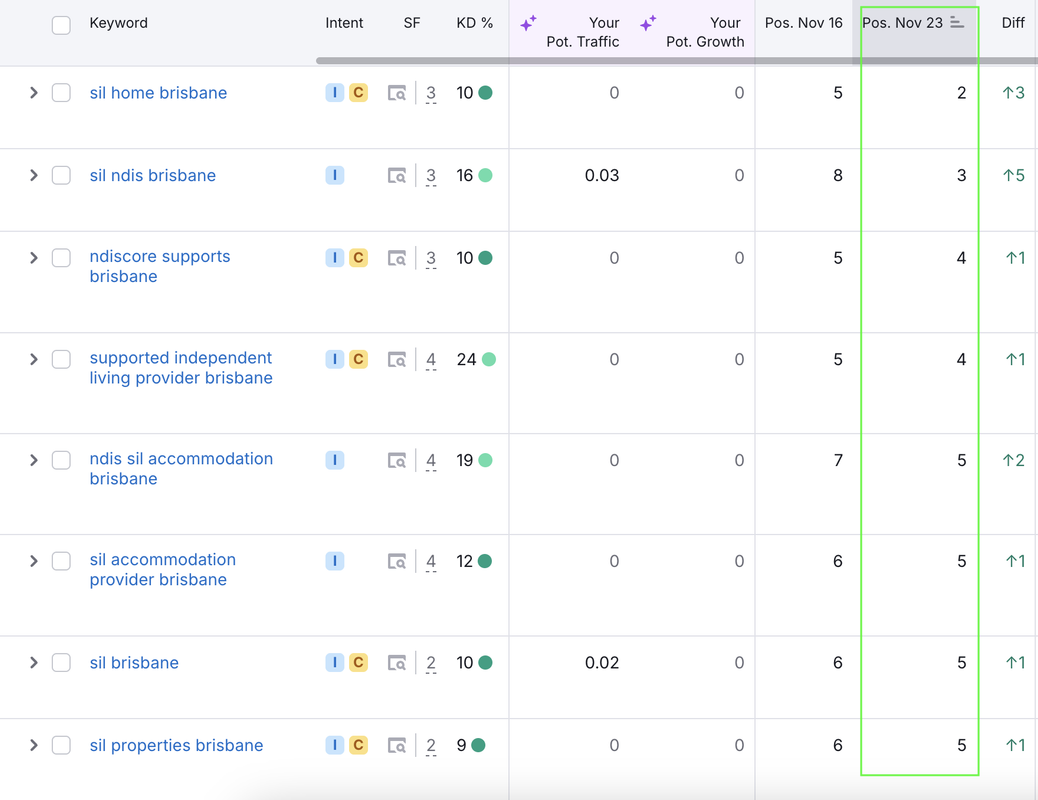Image resolution: width=1038 pixels, height=800 pixels.
Task: Expand supported independent living provider brisbane row
Action: pyautogui.click(x=34, y=359)
